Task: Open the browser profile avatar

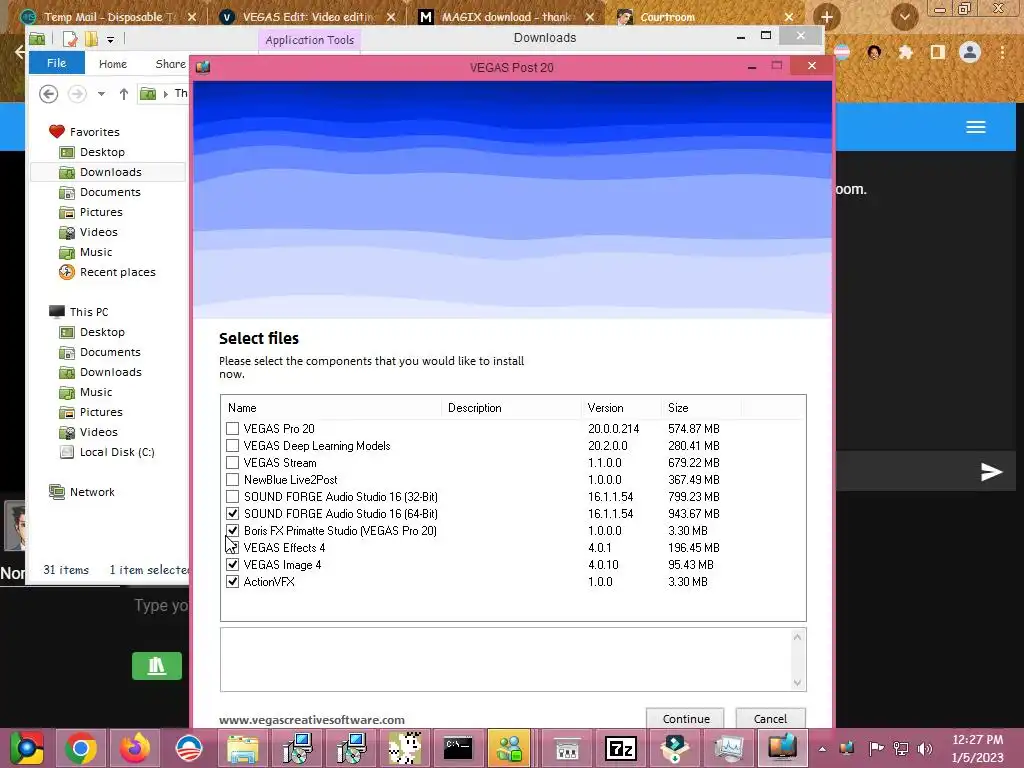Action: (x=970, y=52)
